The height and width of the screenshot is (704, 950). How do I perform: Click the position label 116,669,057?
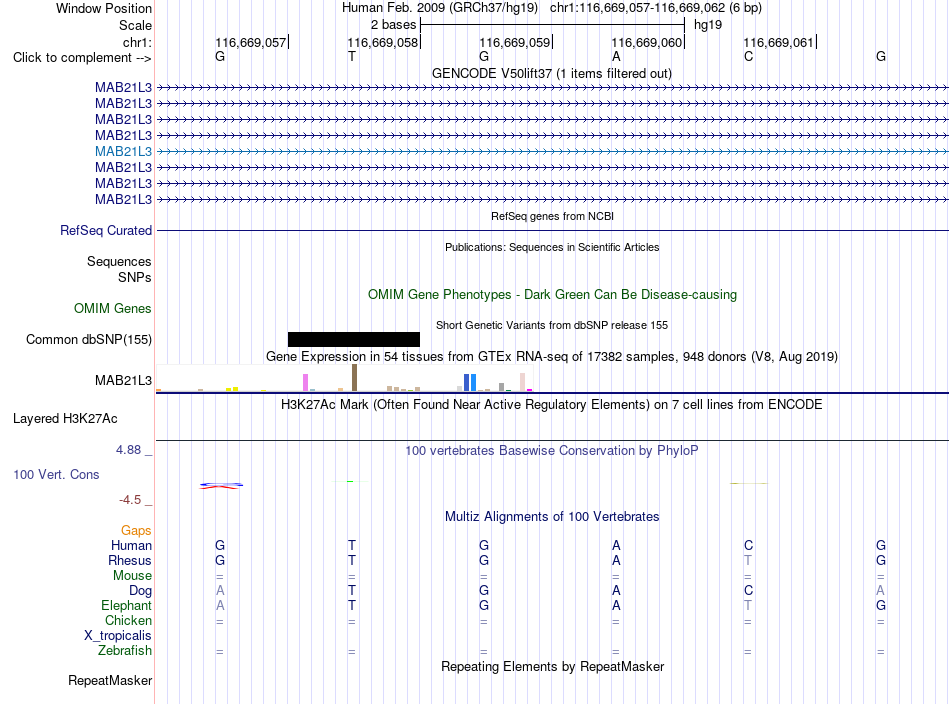coord(251,42)
